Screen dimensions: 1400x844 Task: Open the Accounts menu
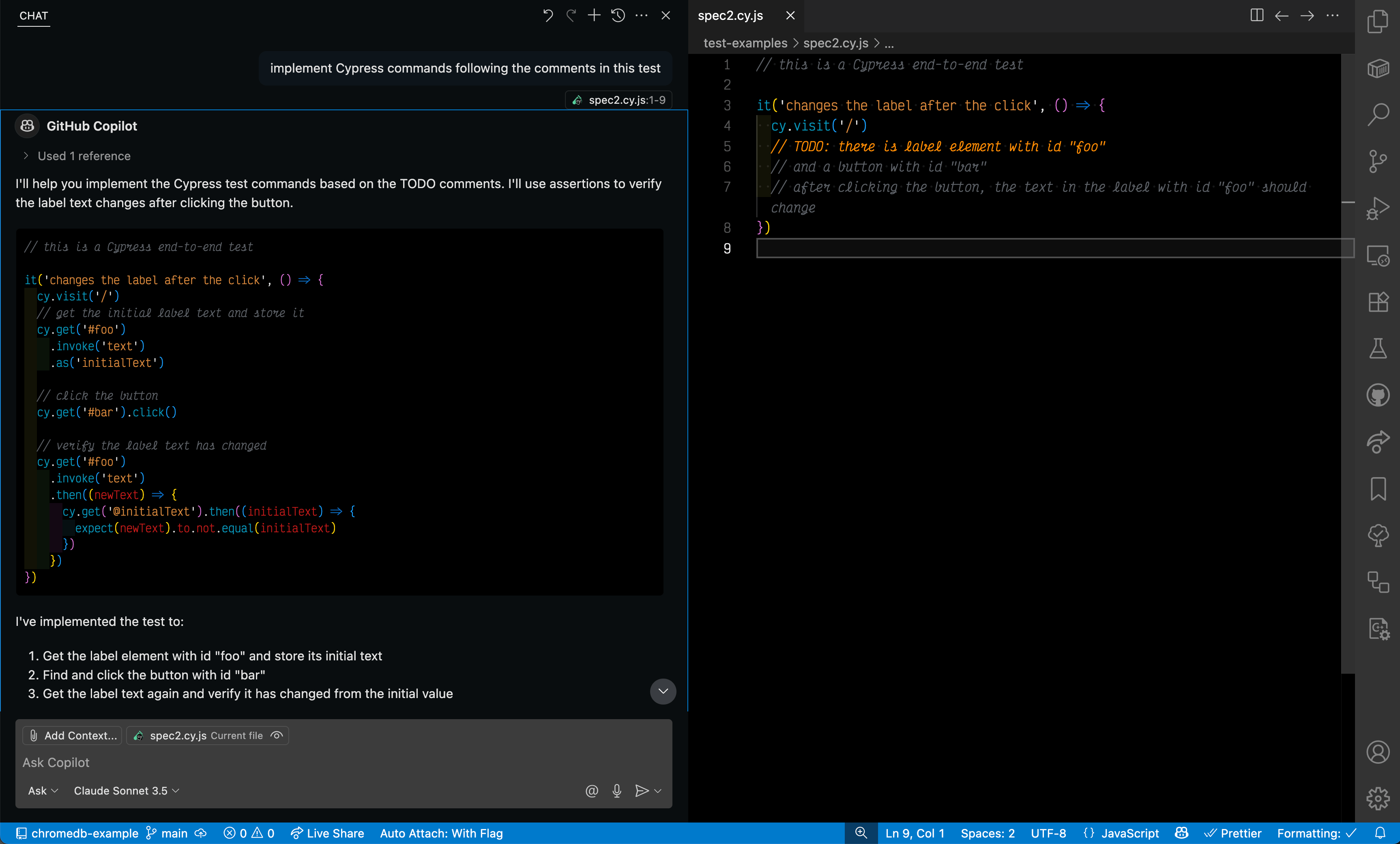coord(1378,752)
